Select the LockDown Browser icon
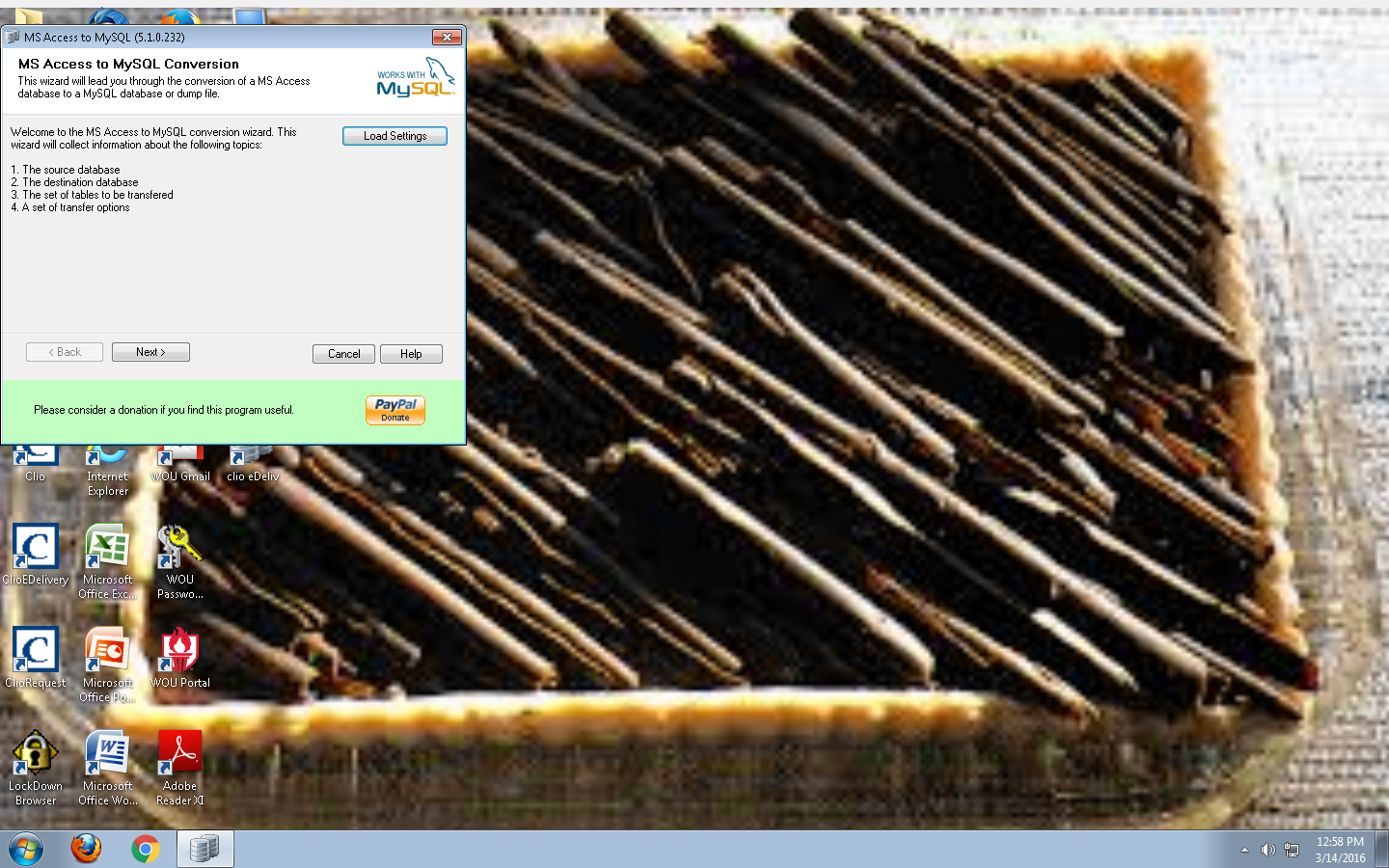 click(x=36, y=768)
